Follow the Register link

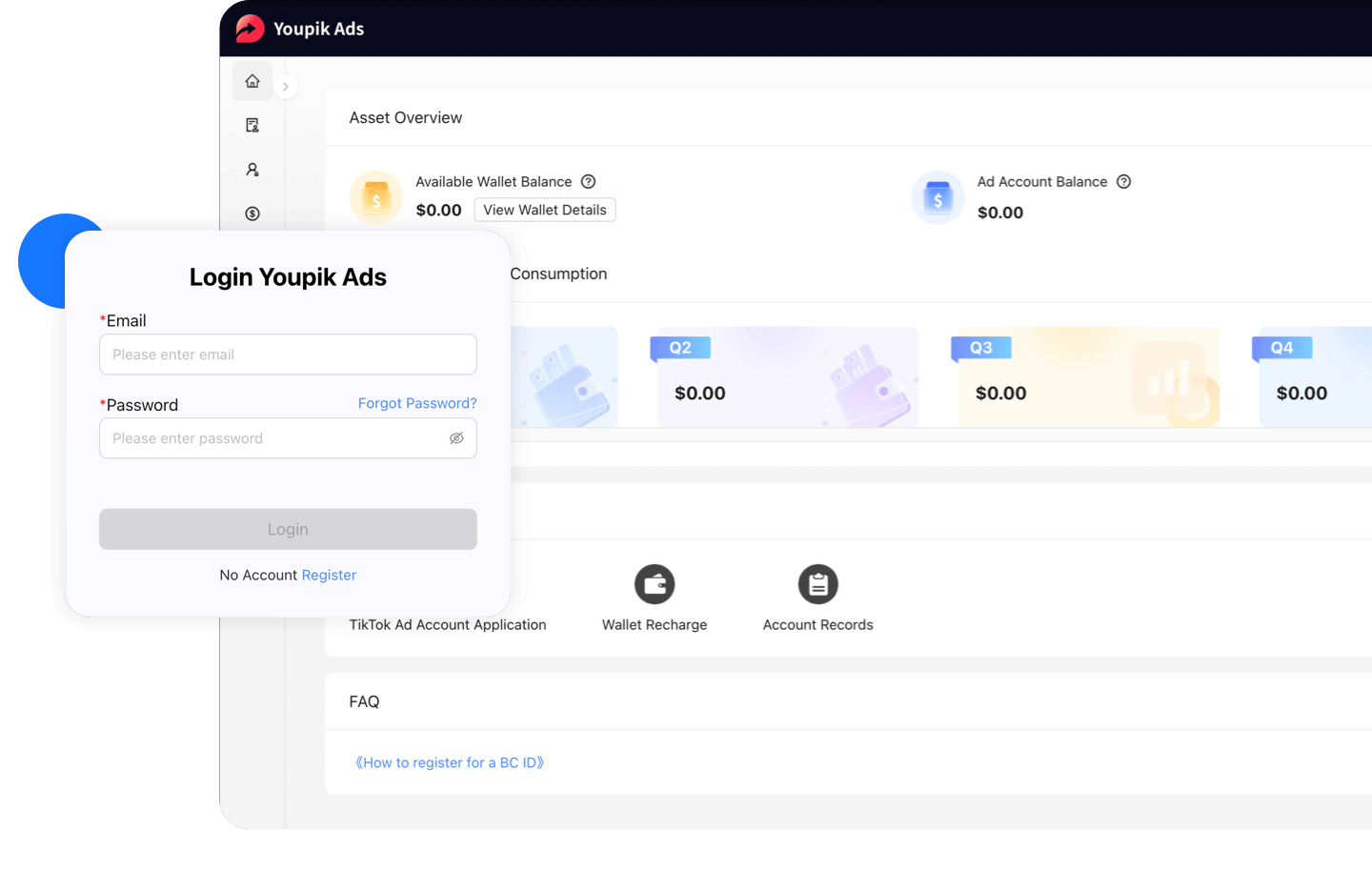tap(329, 575)
